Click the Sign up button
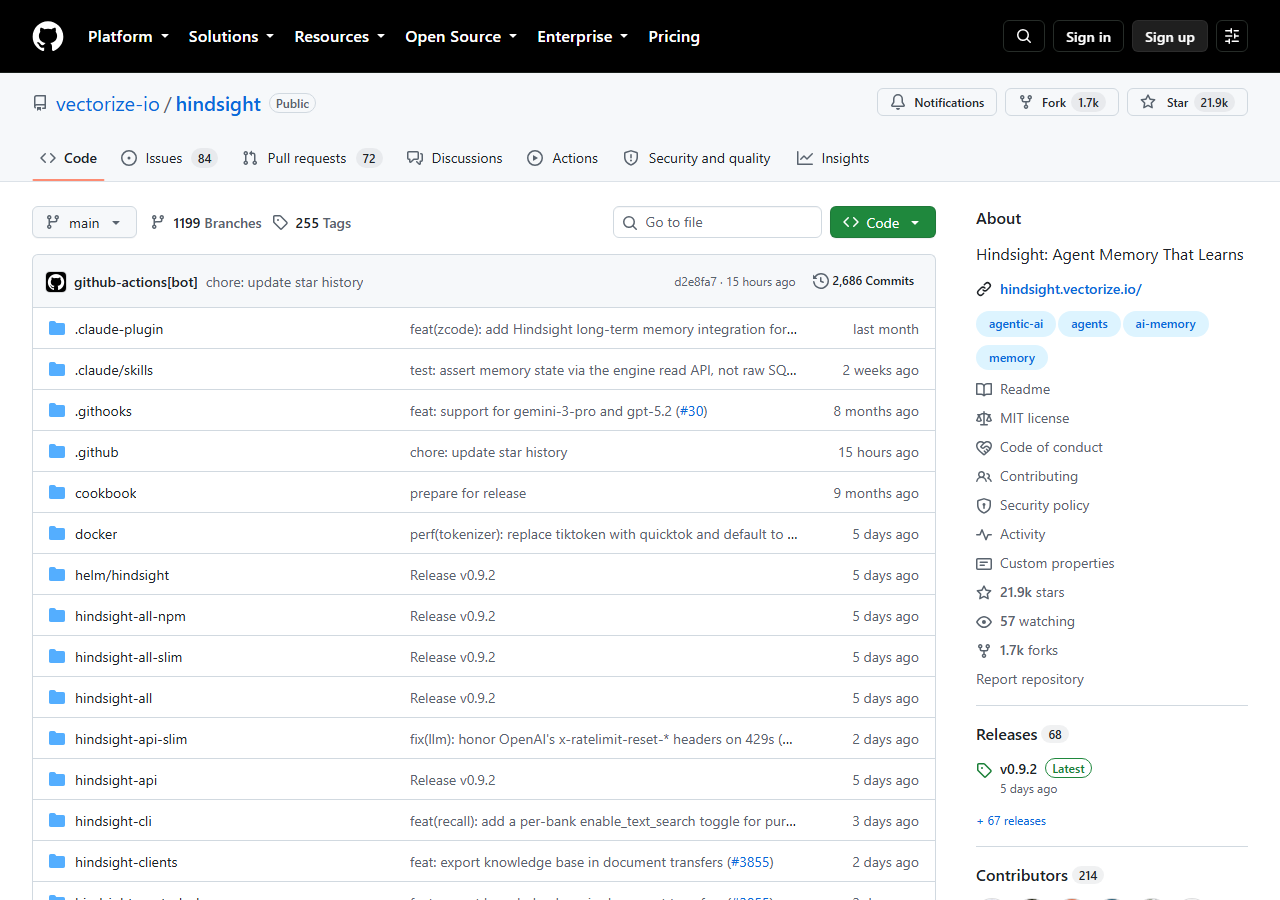The width and height of the screenshot is (1280, 900). tap(1170, 36)
